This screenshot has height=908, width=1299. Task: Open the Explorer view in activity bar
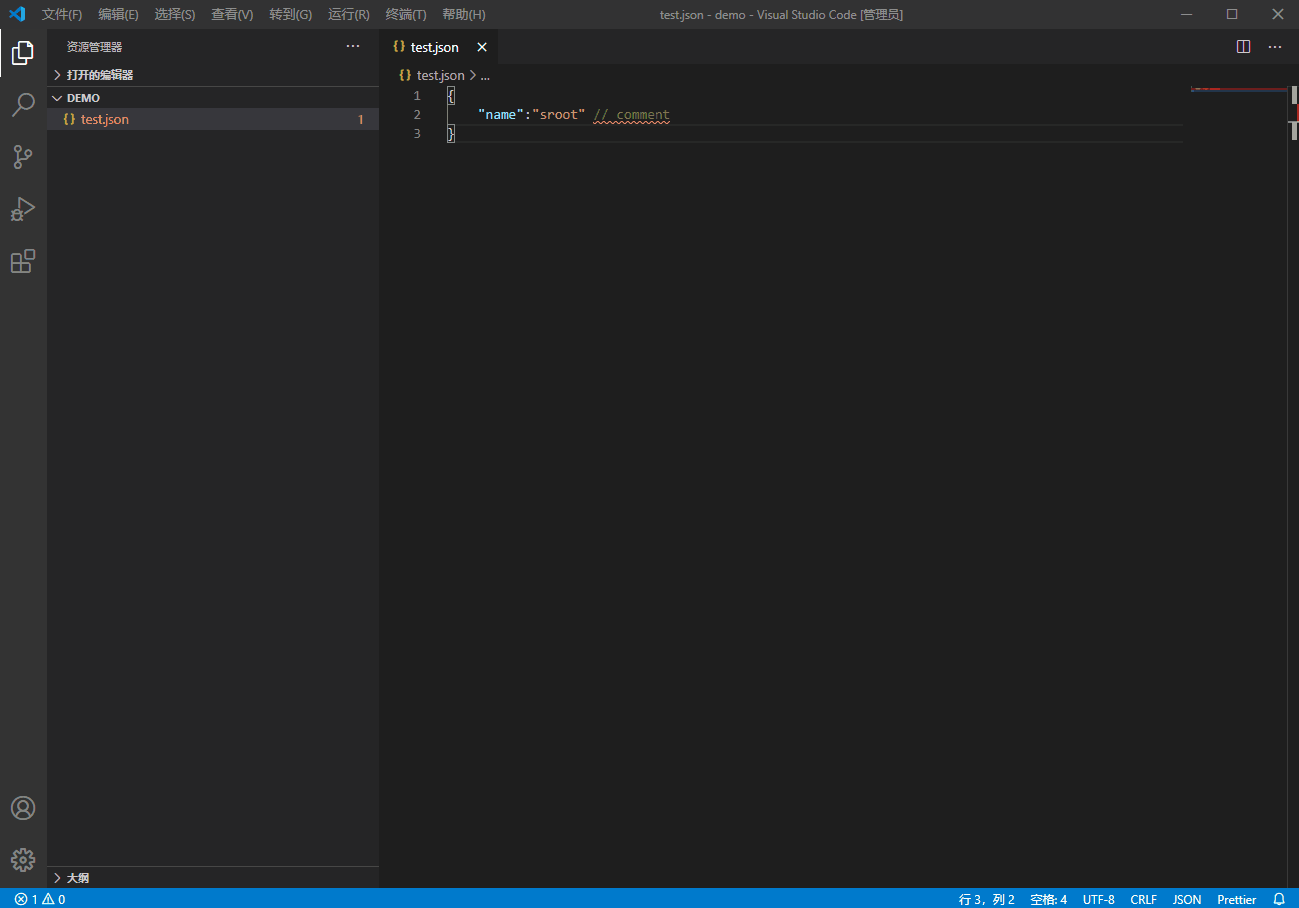pos(23,53)
